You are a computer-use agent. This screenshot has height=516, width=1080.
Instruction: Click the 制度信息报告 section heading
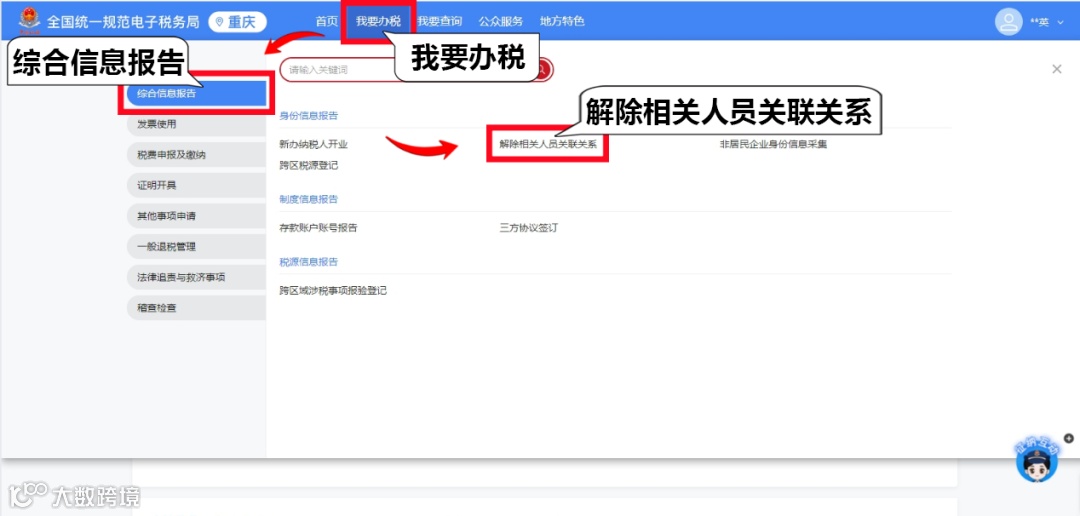[x=309, y=199]
